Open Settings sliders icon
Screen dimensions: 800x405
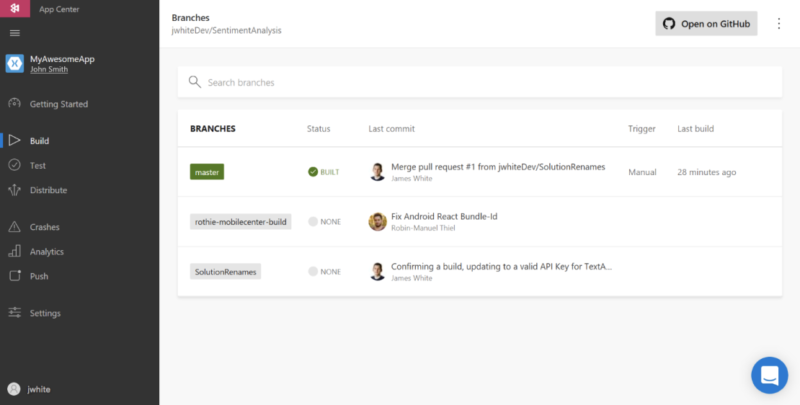click(x=14, y=313)
